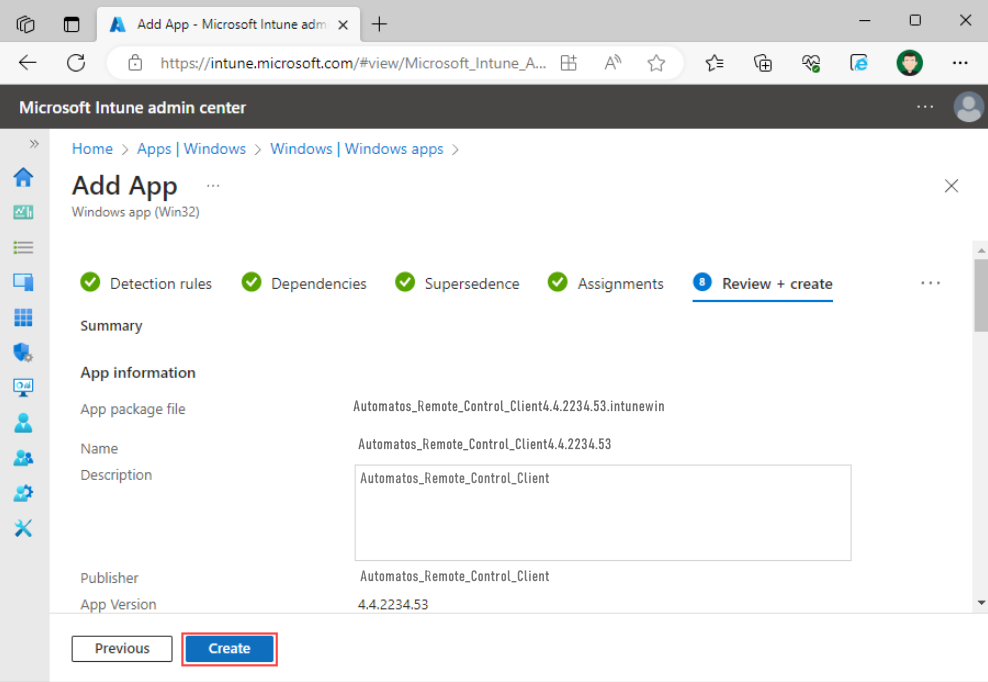
Task: Click the Internet Explorer mode icon
Action: (x=859, y=62)
